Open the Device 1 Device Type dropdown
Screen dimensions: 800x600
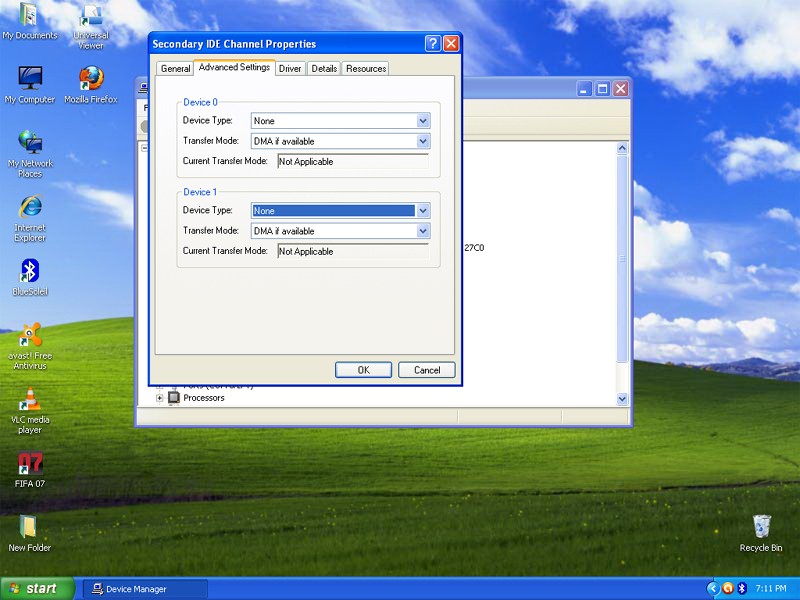[423, 211]
